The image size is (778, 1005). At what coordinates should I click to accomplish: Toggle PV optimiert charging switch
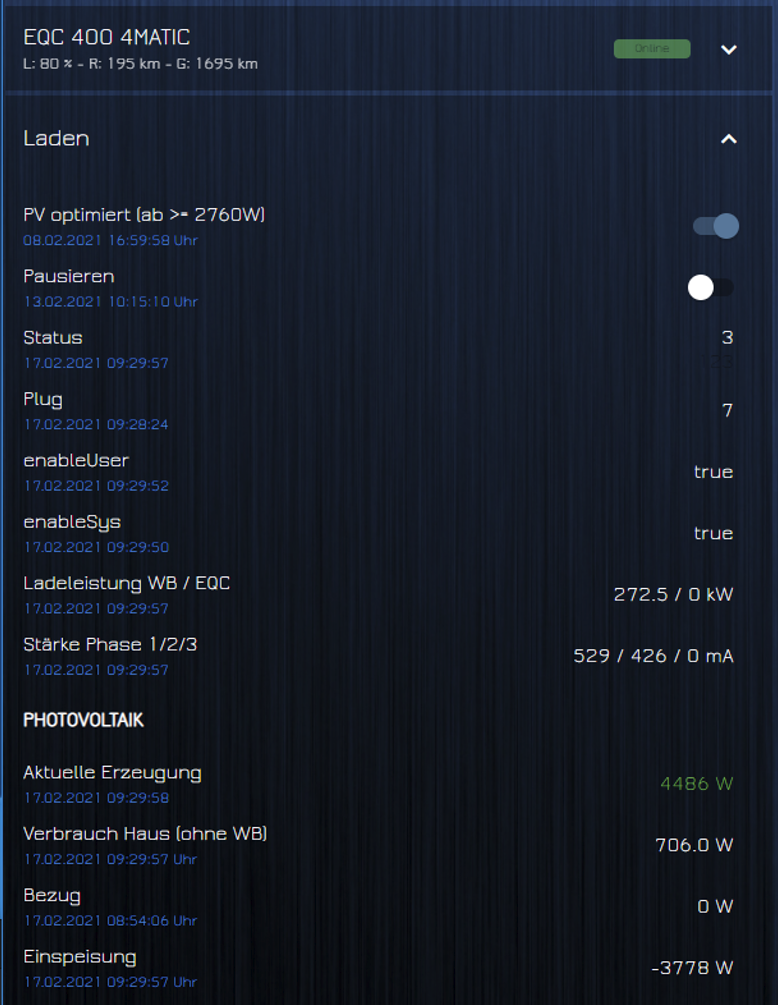coord(716,226)
